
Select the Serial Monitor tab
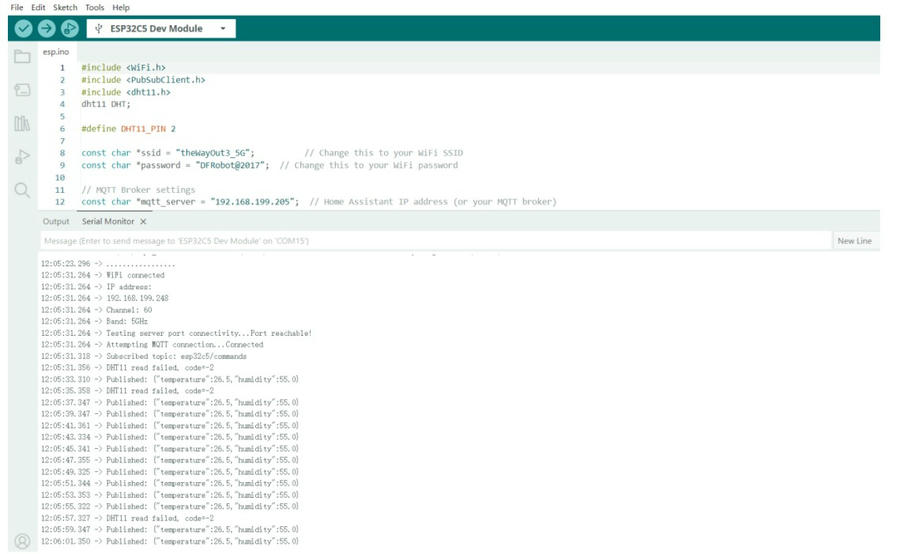pos(108,222)
